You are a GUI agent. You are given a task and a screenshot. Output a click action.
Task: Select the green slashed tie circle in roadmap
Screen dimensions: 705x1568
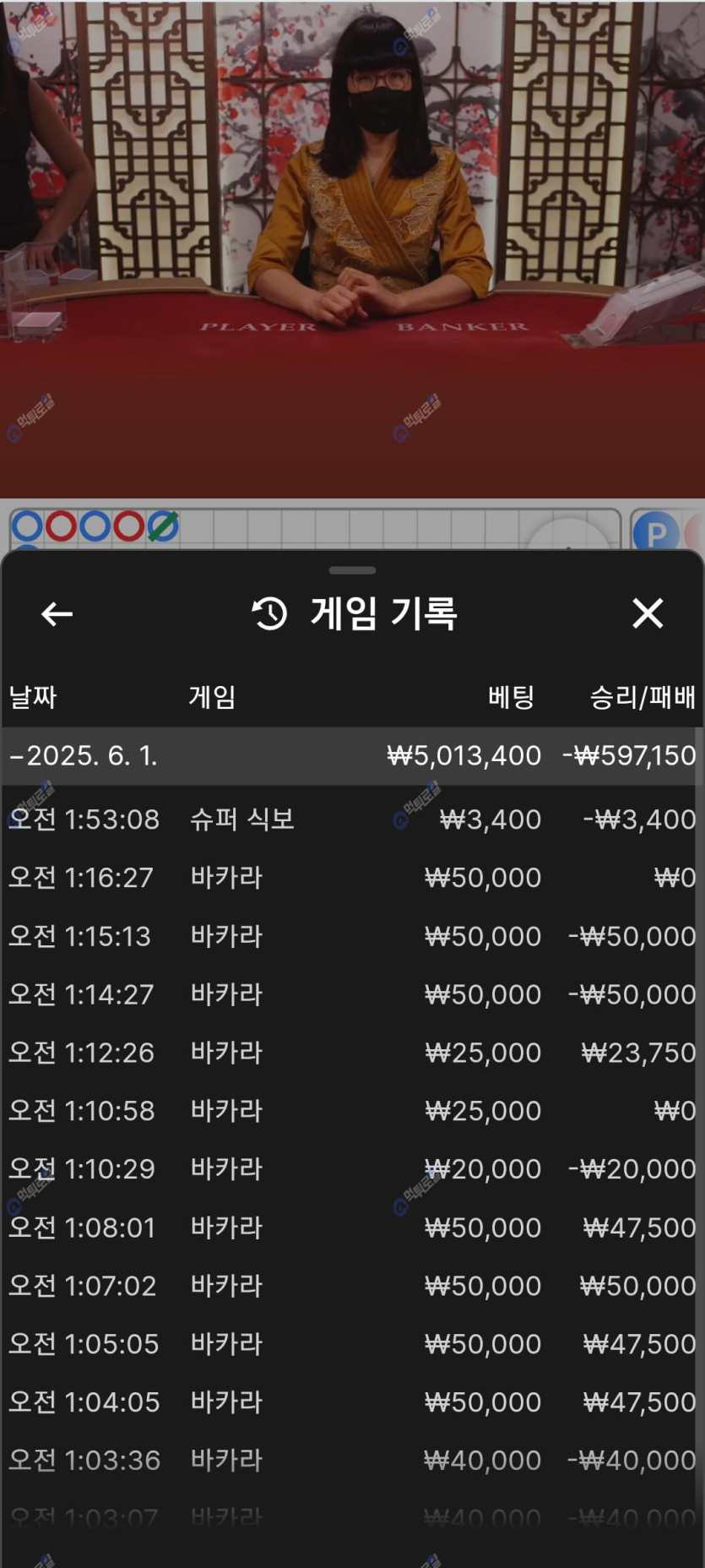[163, 526]
